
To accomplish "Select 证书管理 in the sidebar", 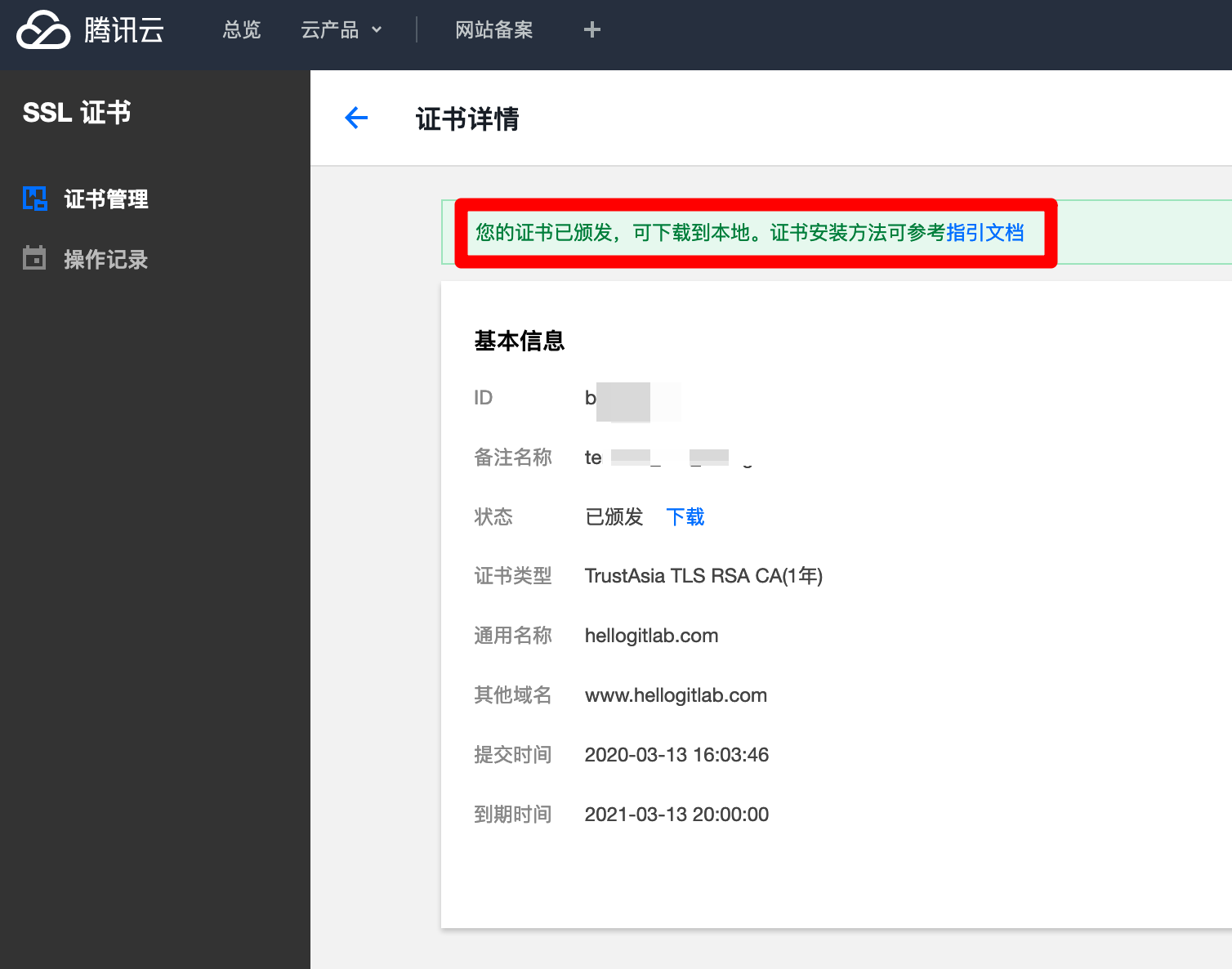I will (x=106, y=199).
